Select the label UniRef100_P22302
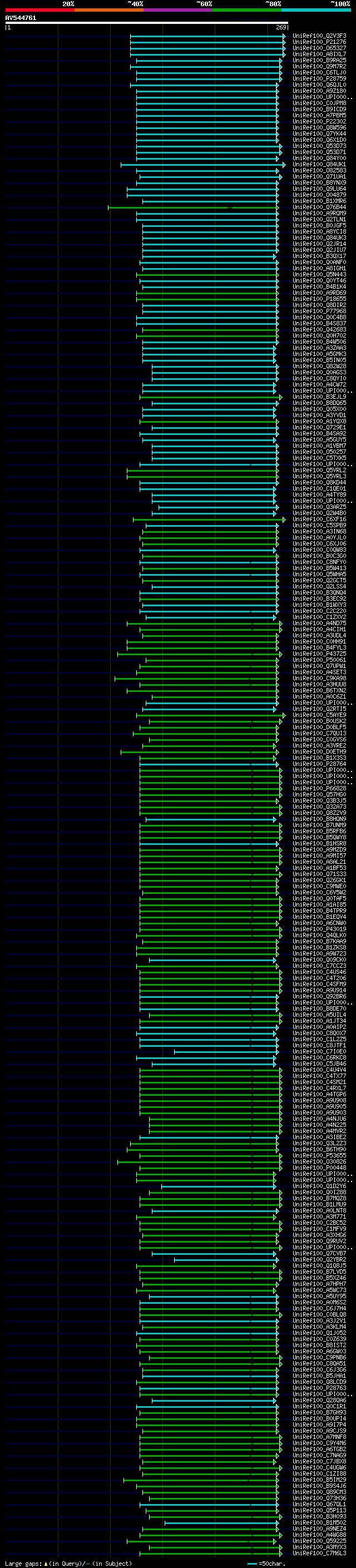The image size is (356, 1568). pyautogui.click(x=319, y=122)
